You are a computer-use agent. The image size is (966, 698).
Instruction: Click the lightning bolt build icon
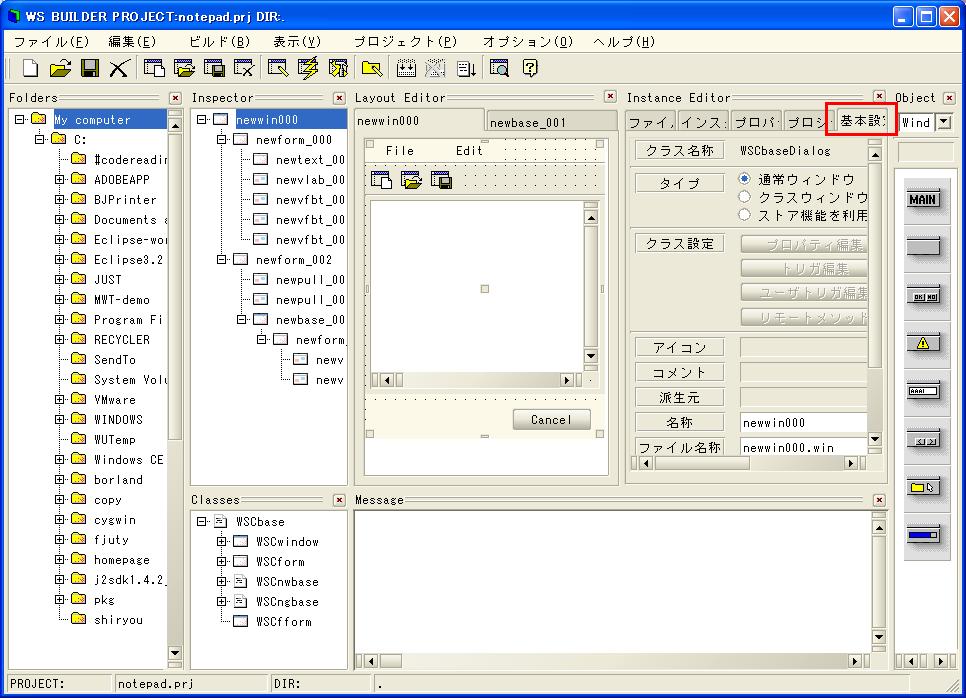pos(308,68)
